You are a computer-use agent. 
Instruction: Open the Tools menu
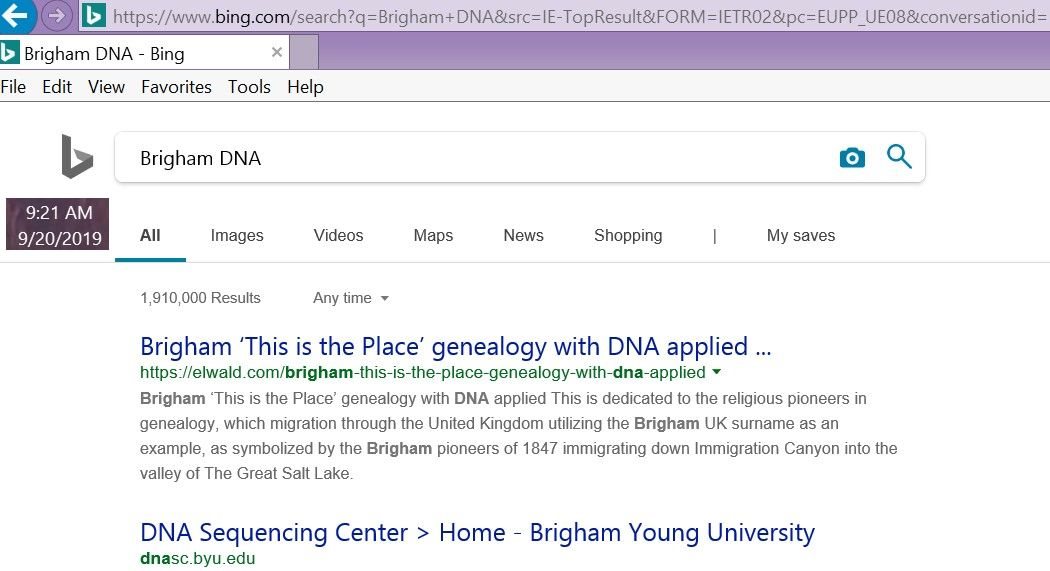pos(249,87)
